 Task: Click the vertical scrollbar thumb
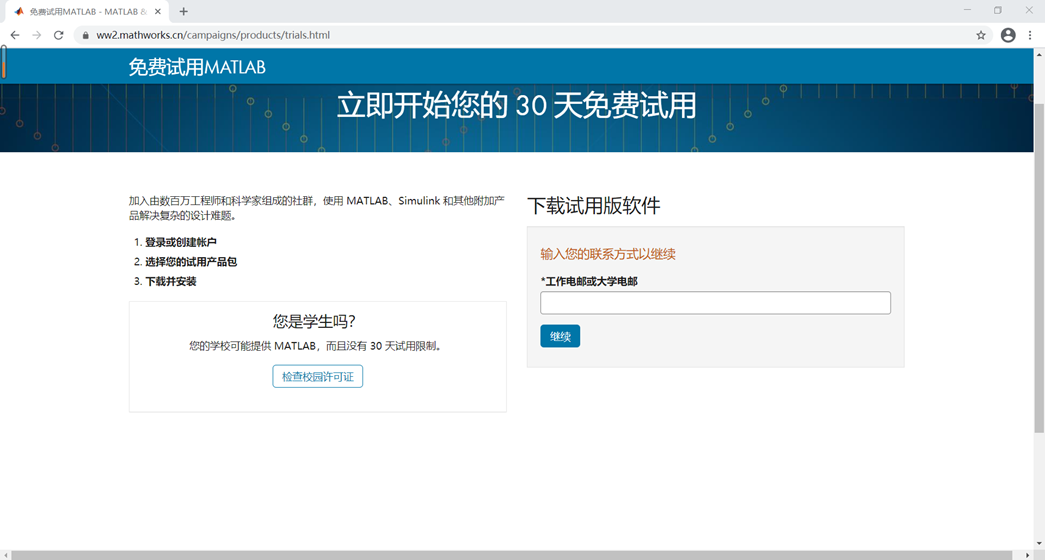(x=1039, y=267)
